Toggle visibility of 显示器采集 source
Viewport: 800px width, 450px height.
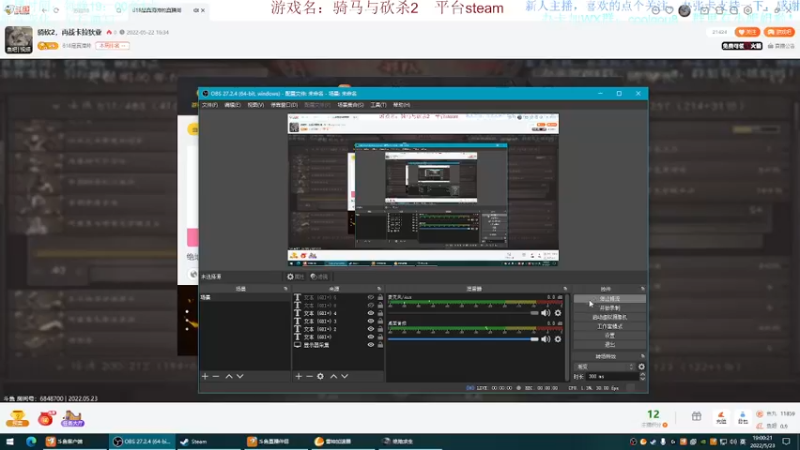[371, 345]
